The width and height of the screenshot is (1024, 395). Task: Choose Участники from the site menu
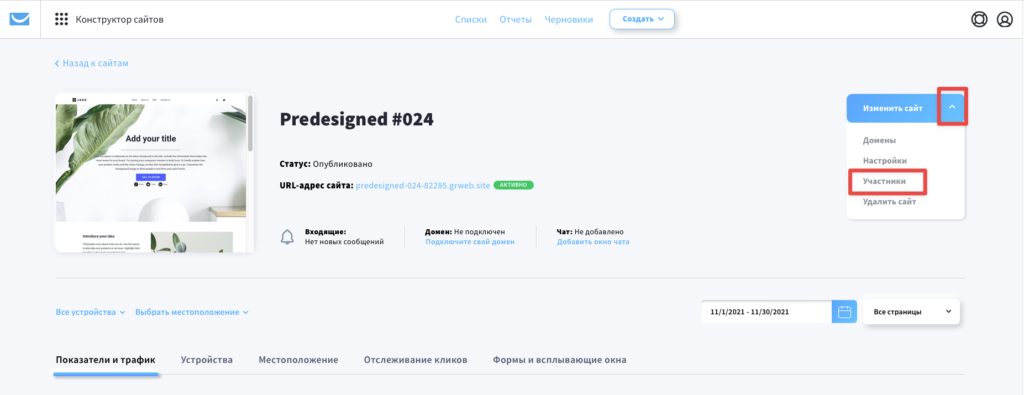tap(884, 181)
